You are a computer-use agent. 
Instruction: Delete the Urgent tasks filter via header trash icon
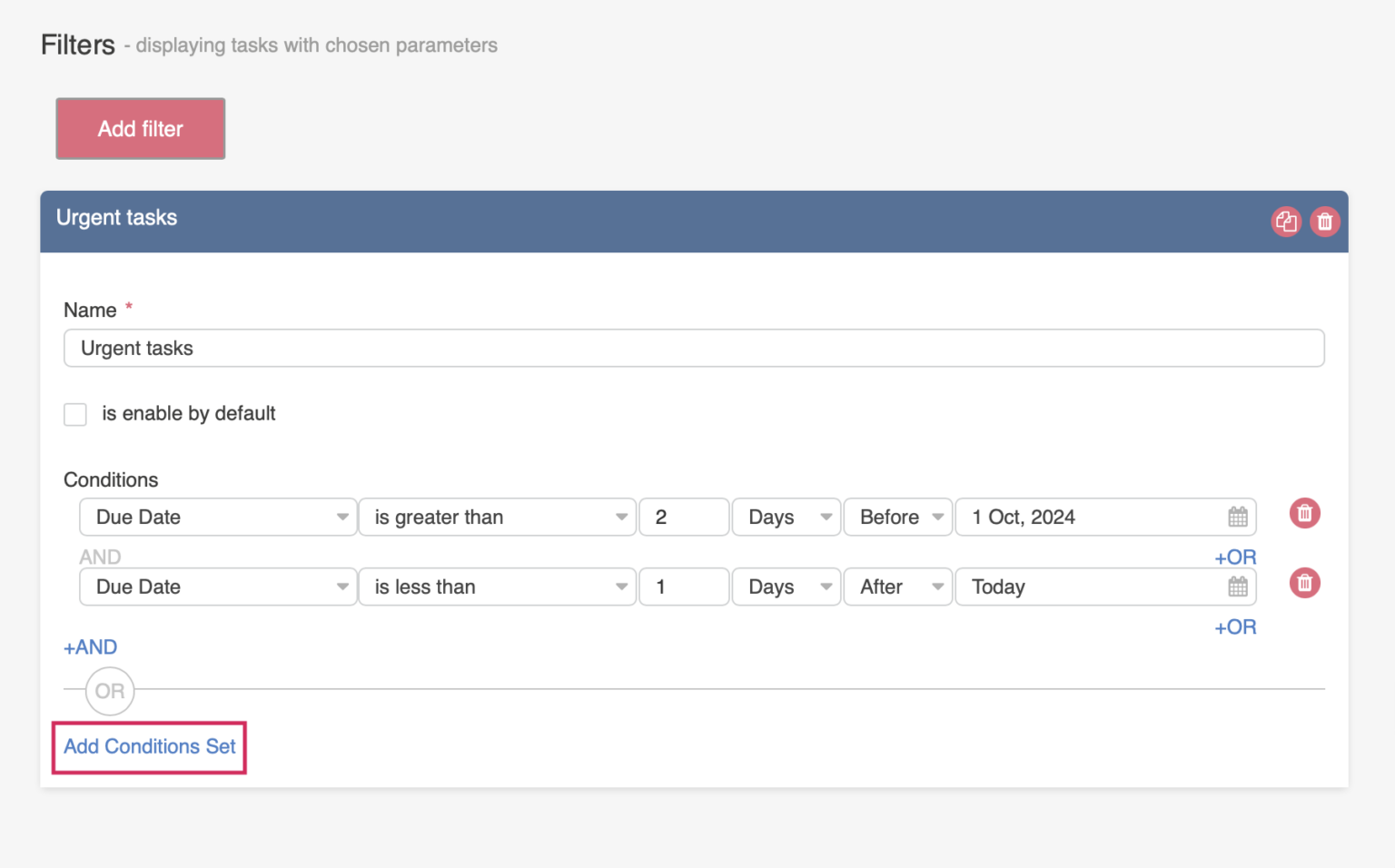point(1324,222)
